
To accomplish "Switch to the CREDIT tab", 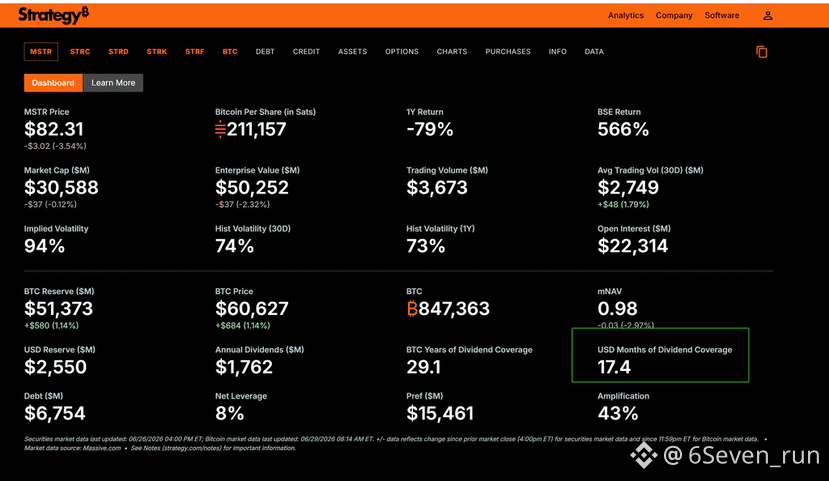I will 306,51.
